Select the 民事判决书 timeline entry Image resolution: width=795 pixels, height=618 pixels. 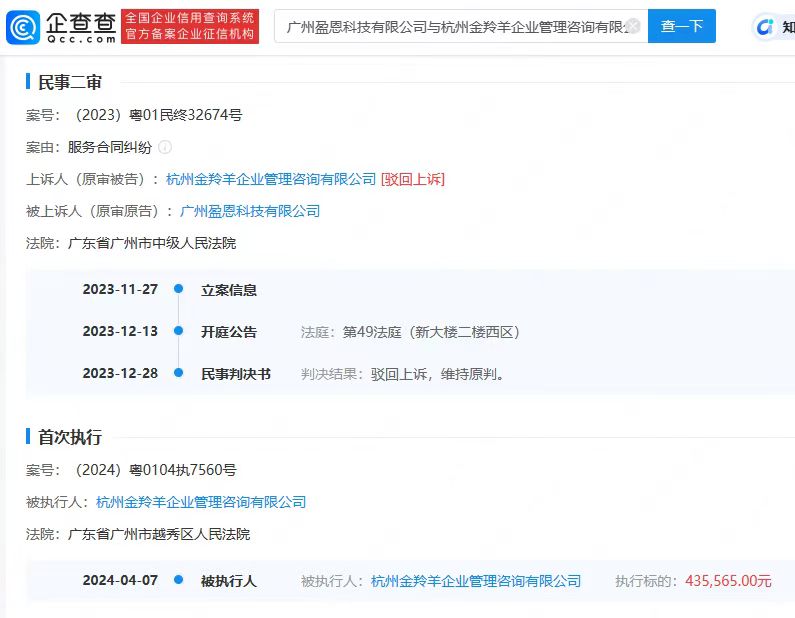[236, 374]
